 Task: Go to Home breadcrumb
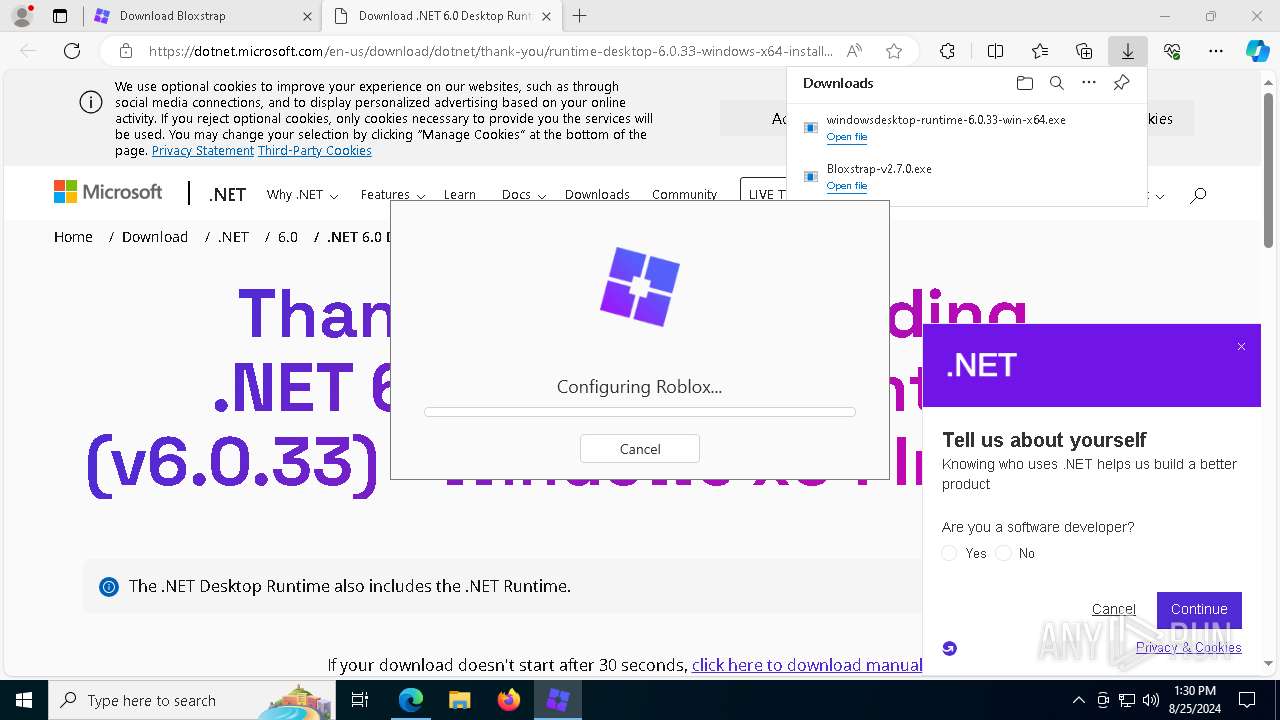click(73, 237)
